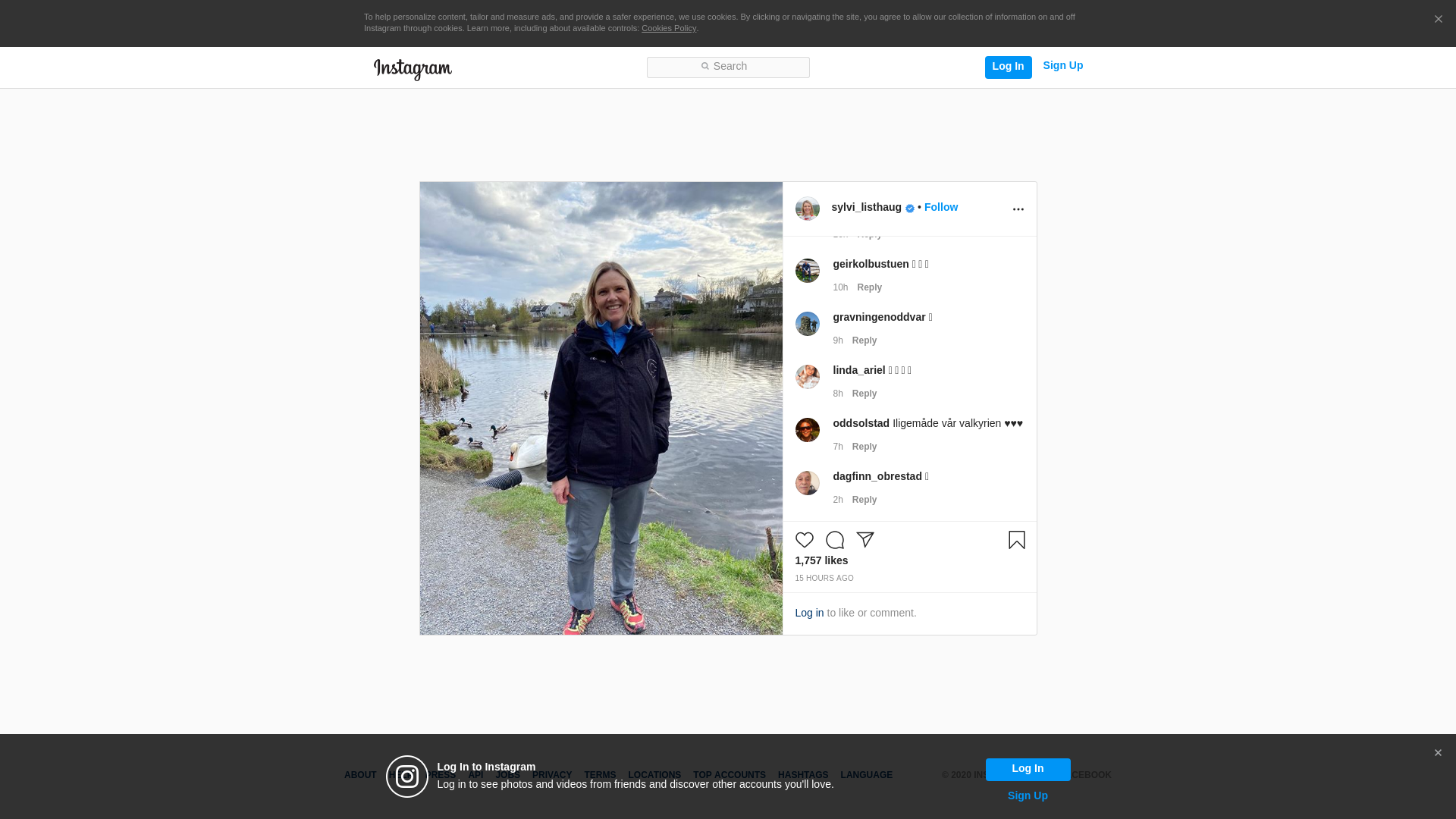Viewport: 1456px width, 819px height.
Task: Open gravningenoddvar username link
Action: pos(879,317)
